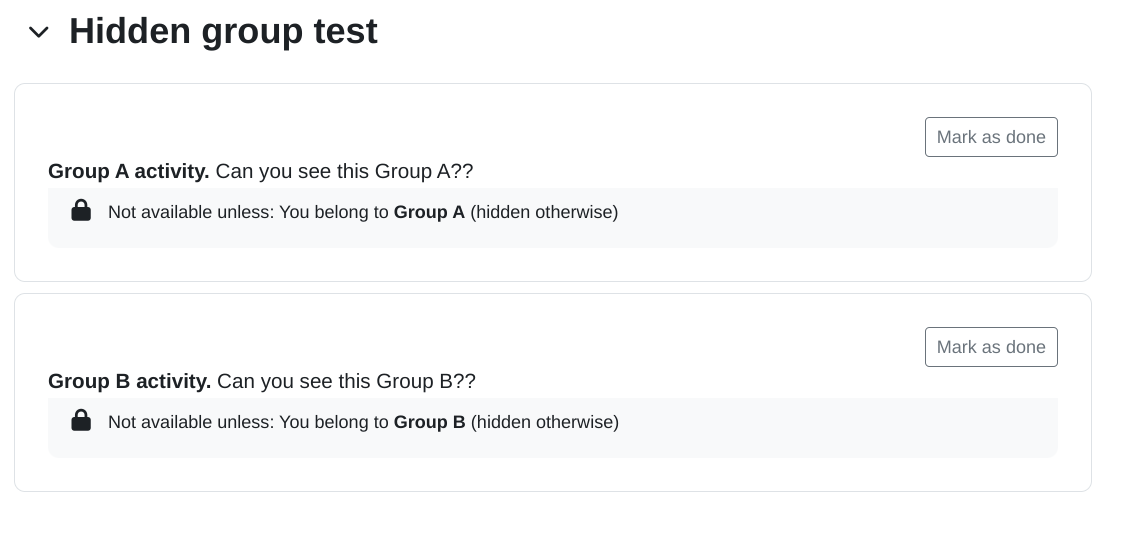Mark the Group B activity as done
The height and width of the screenshot is (534, 1121).
(991, 347)
